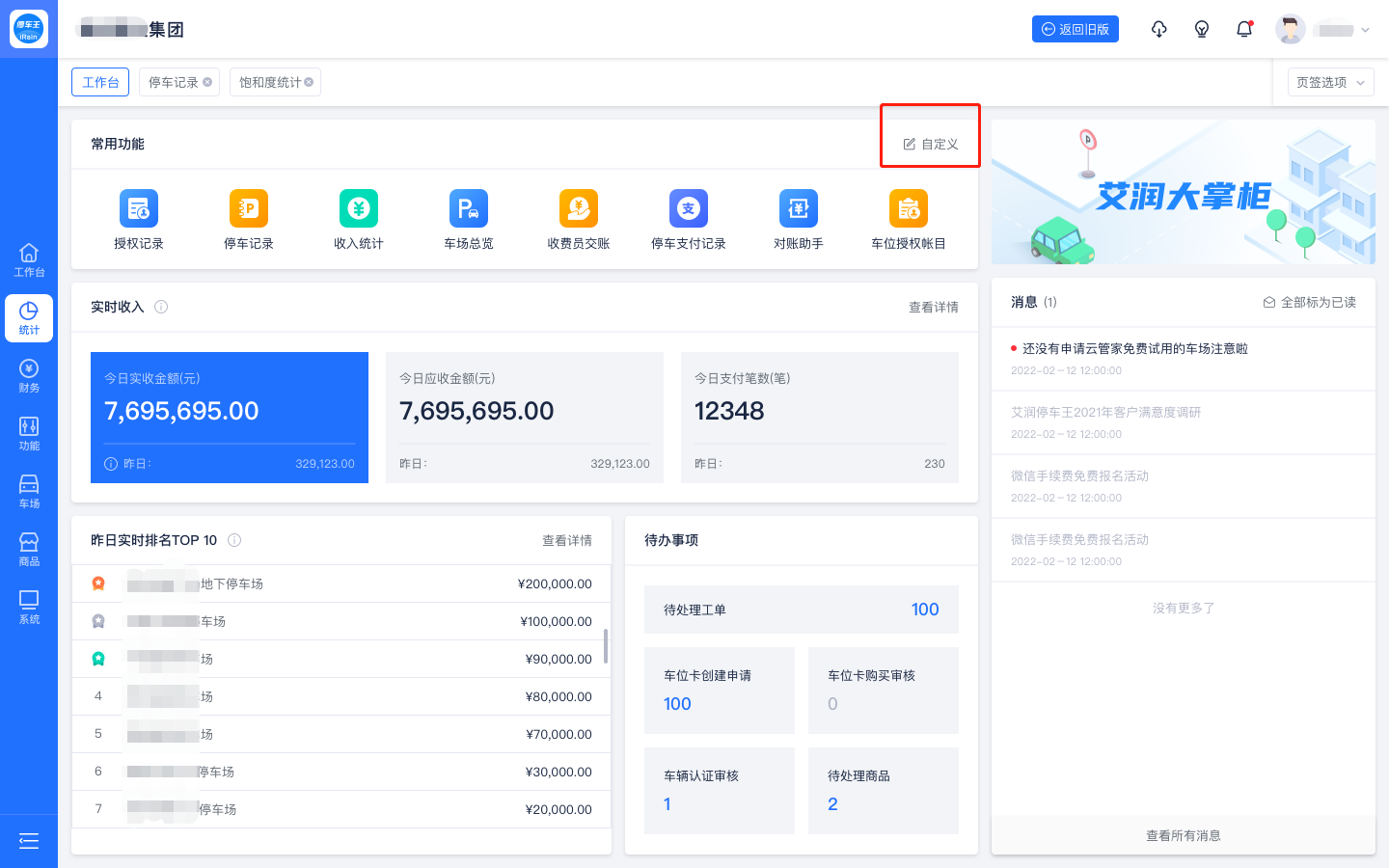The width and height of the screenshot is (1389, 868).
Task: Select the 今日应收金额 card
Action: click(x=525, y=418)
